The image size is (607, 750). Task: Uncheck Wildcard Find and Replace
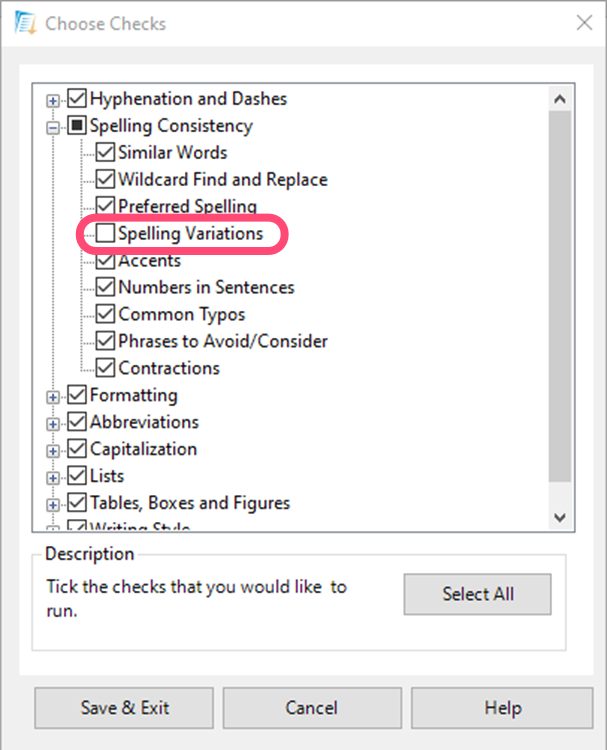click(x=105, y=180)
